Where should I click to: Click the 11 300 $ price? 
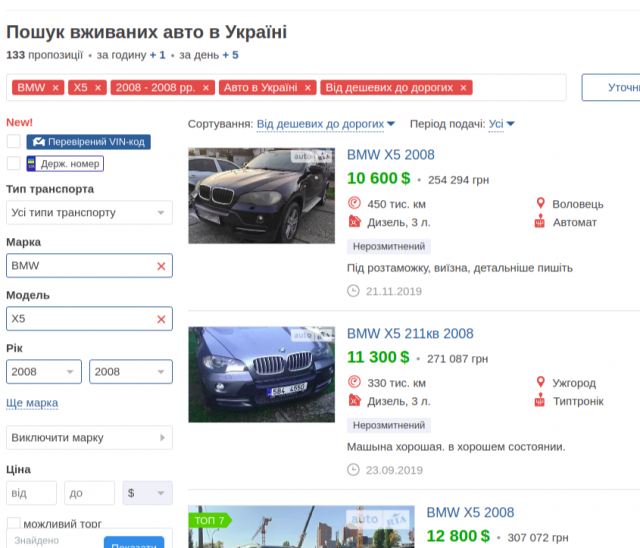[378, 357]
